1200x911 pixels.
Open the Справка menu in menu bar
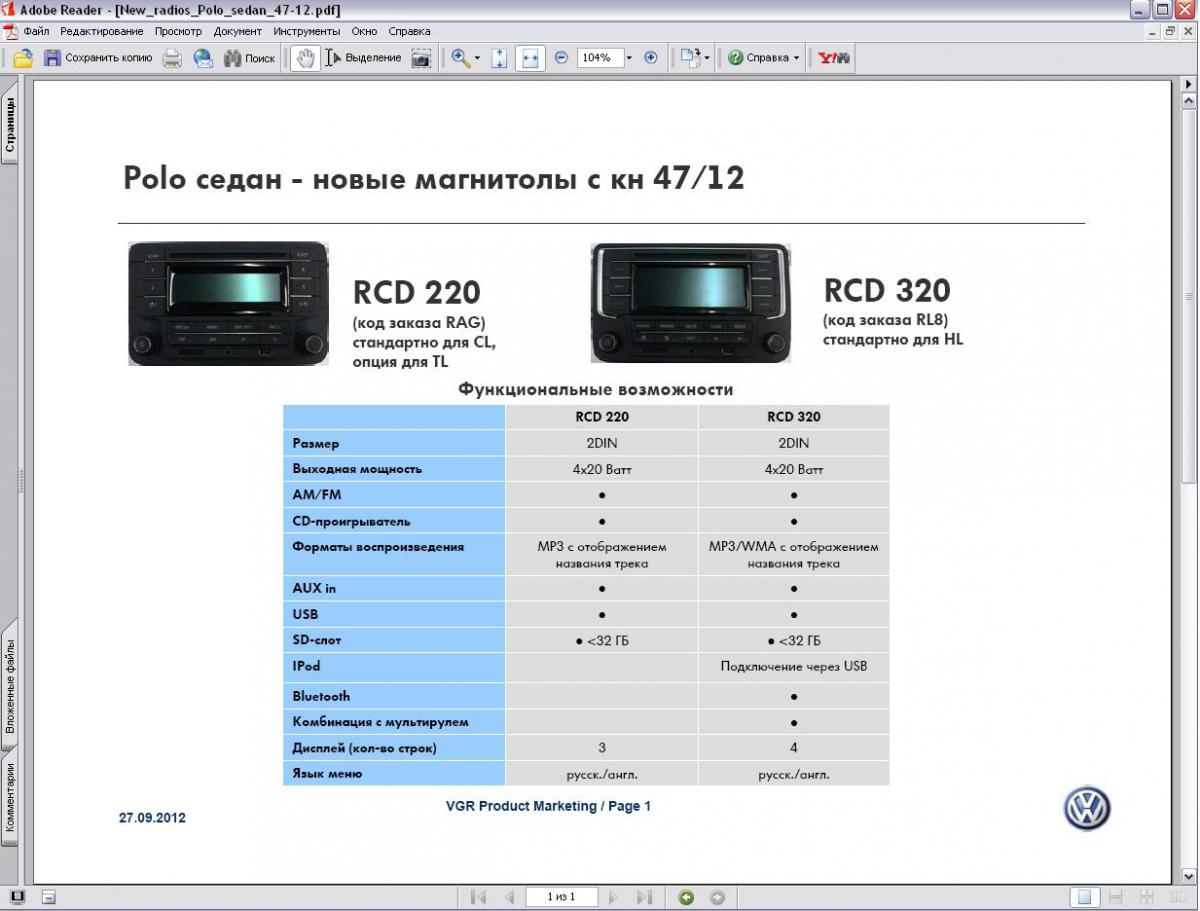[x=409, y=31]
